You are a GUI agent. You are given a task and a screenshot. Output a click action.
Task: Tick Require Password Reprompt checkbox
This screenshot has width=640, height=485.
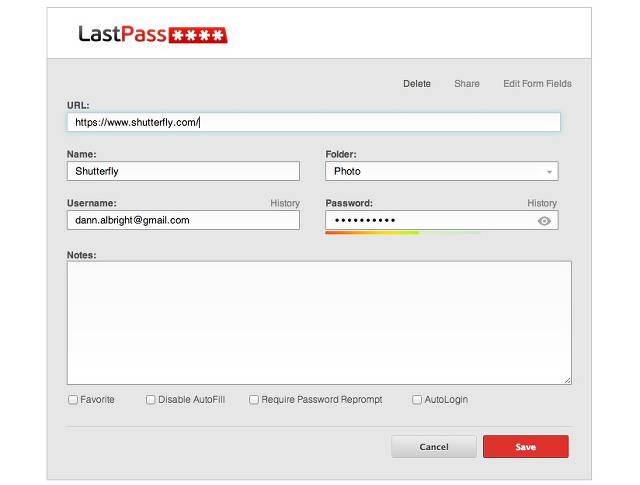coord(254,399)
